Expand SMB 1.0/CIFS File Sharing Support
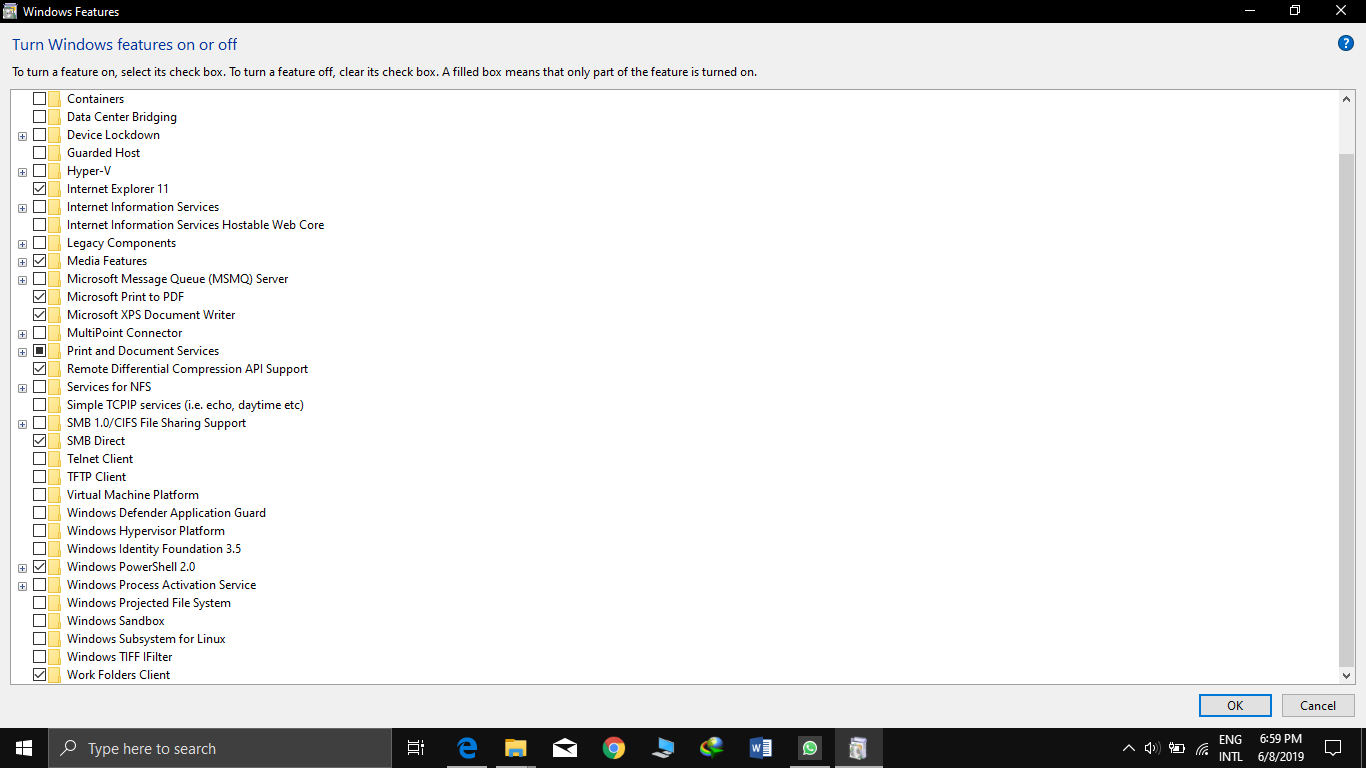 [22, 424]
